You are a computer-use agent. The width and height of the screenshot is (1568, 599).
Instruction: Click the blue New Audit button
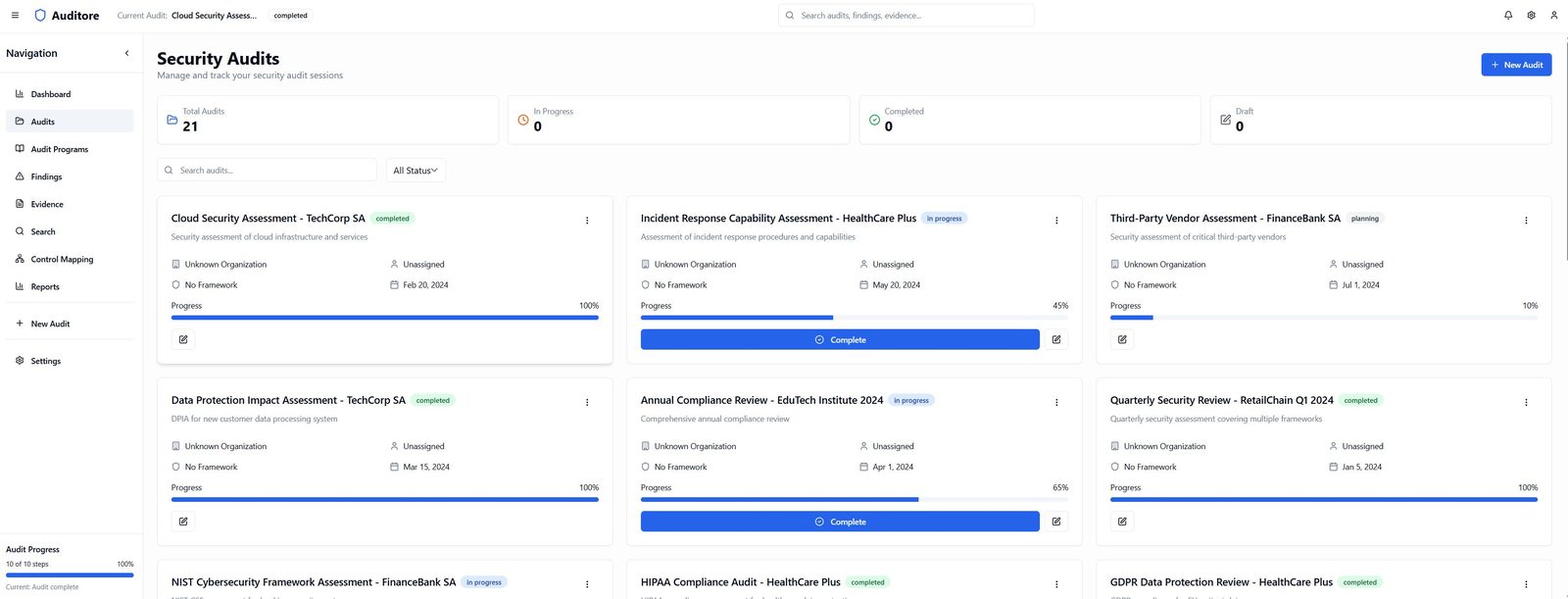1516,65
